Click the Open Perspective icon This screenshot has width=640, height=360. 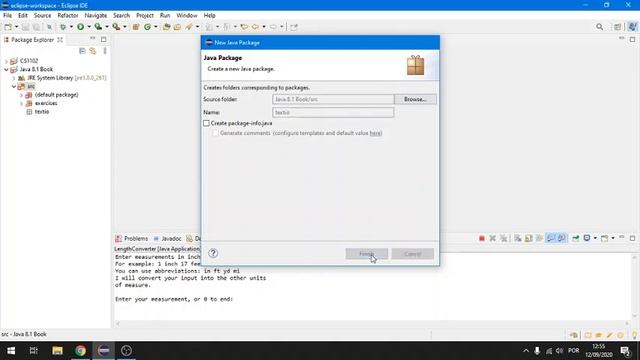tap(618, 27)
